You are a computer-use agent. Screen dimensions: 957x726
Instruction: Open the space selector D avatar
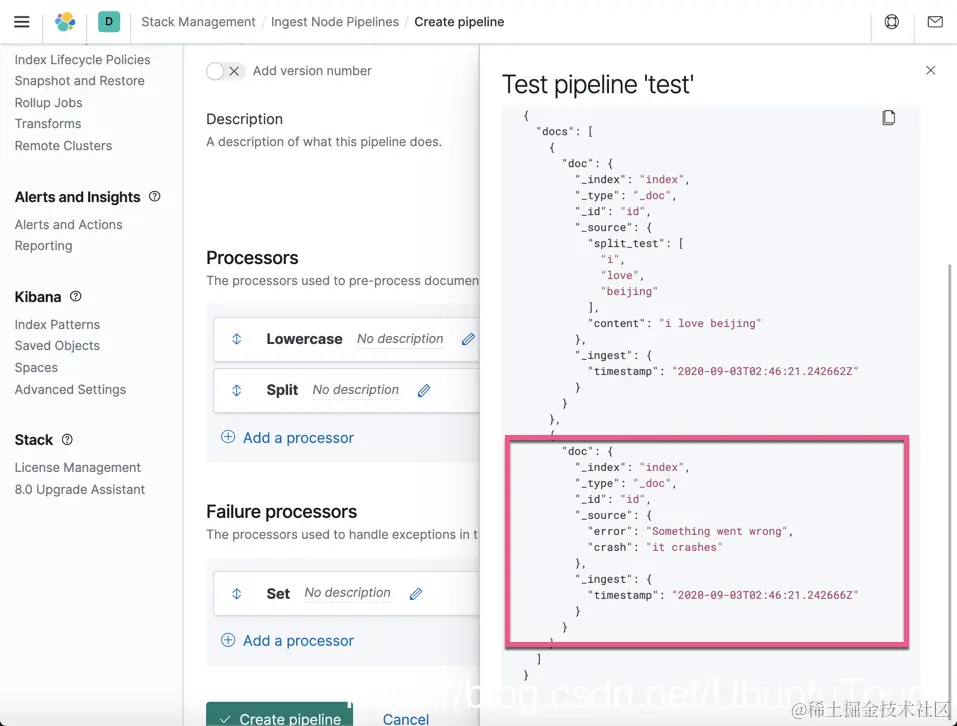click(x=109, y=22)
